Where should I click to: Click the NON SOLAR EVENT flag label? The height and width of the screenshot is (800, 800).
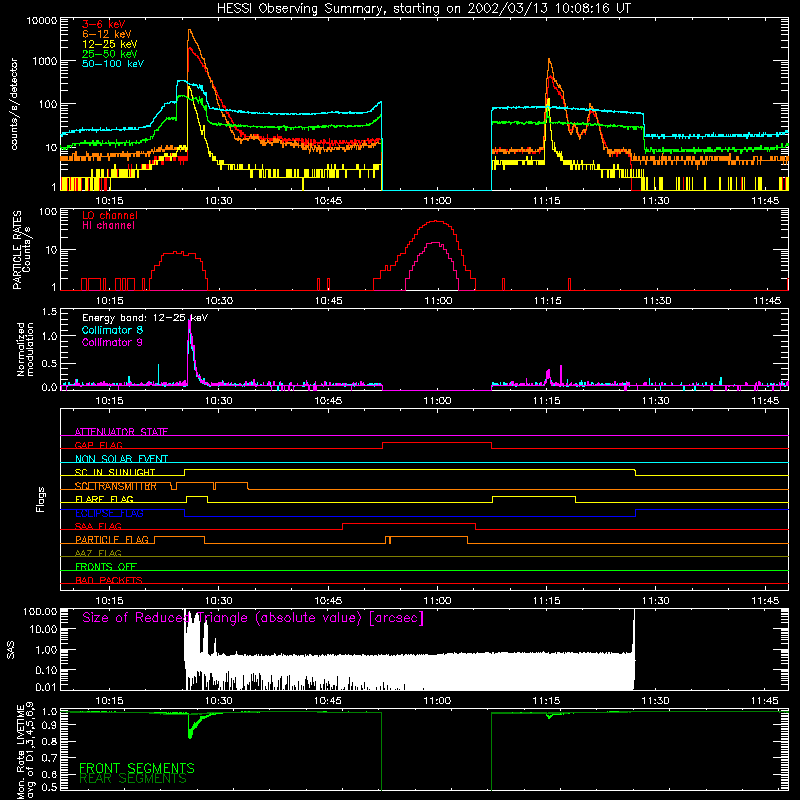coord(121,459)
